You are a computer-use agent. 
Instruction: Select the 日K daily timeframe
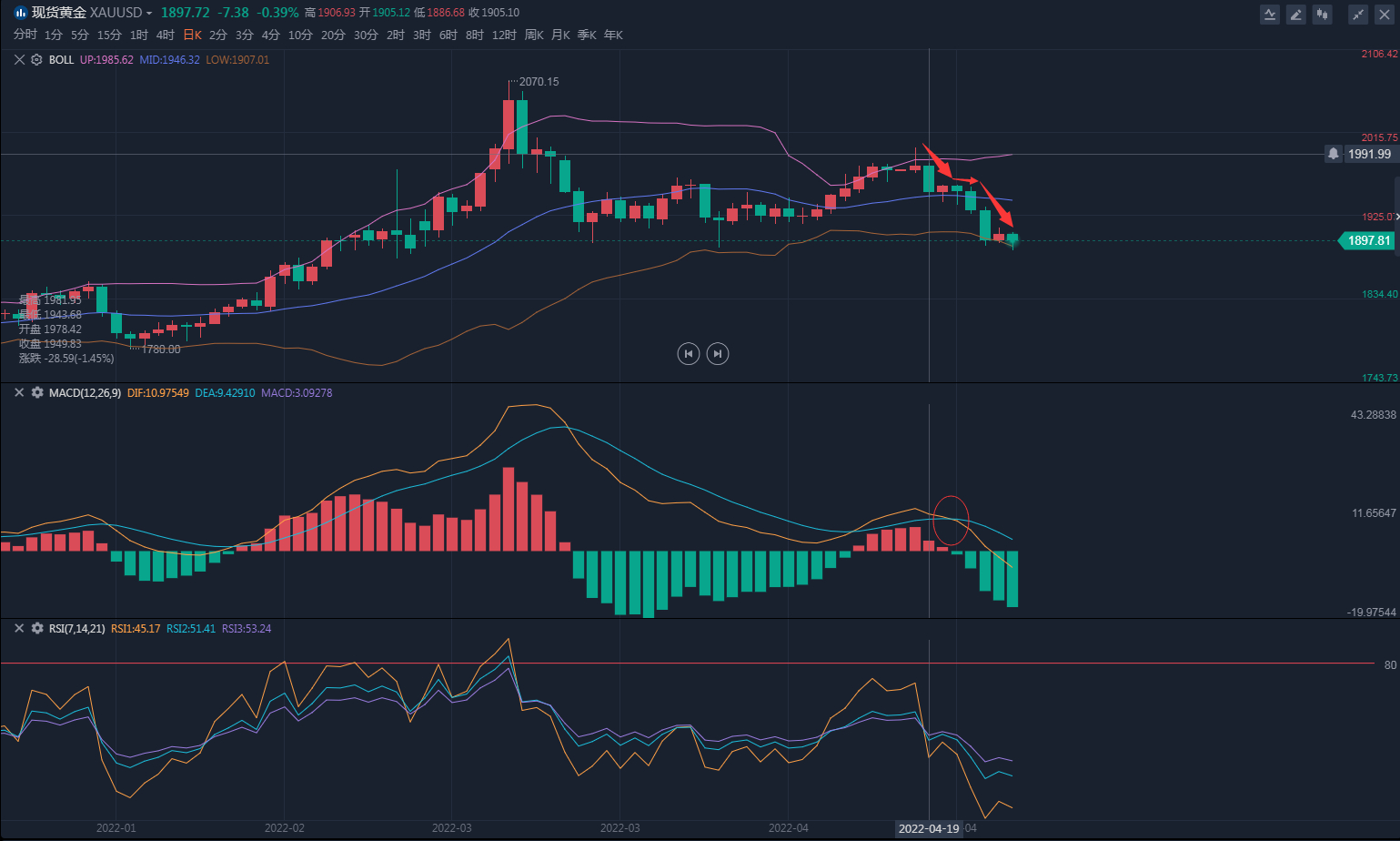[x=193, y=35]
